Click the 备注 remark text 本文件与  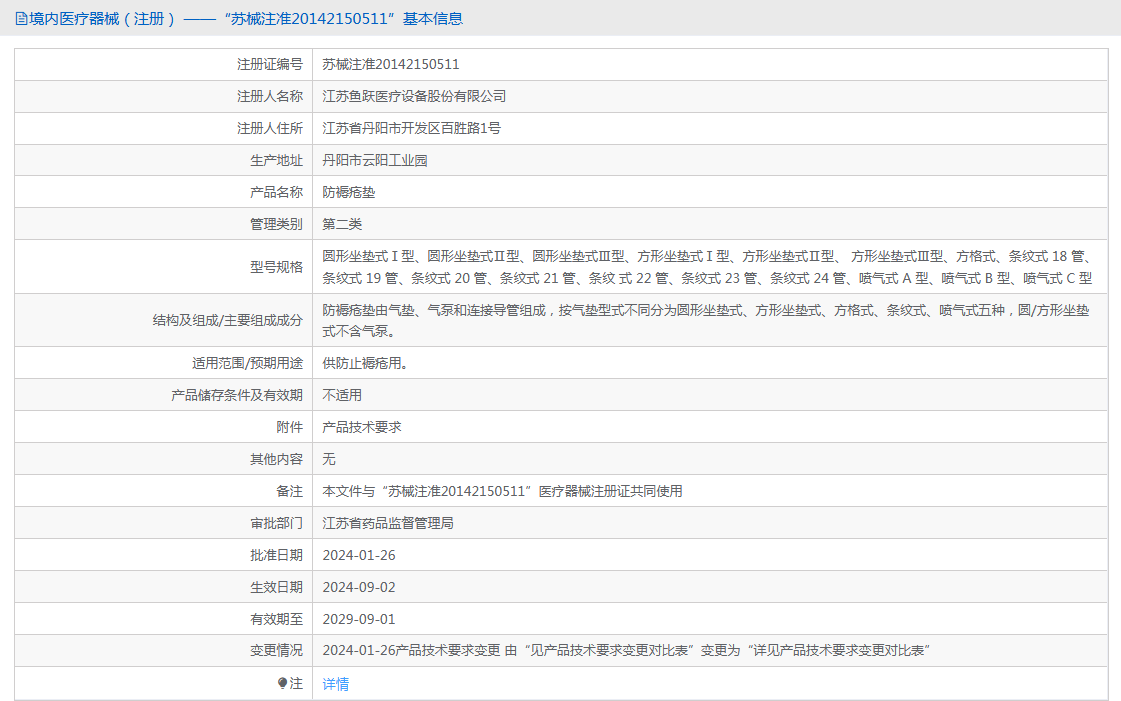pyautogui.click(x=502, y=492)
